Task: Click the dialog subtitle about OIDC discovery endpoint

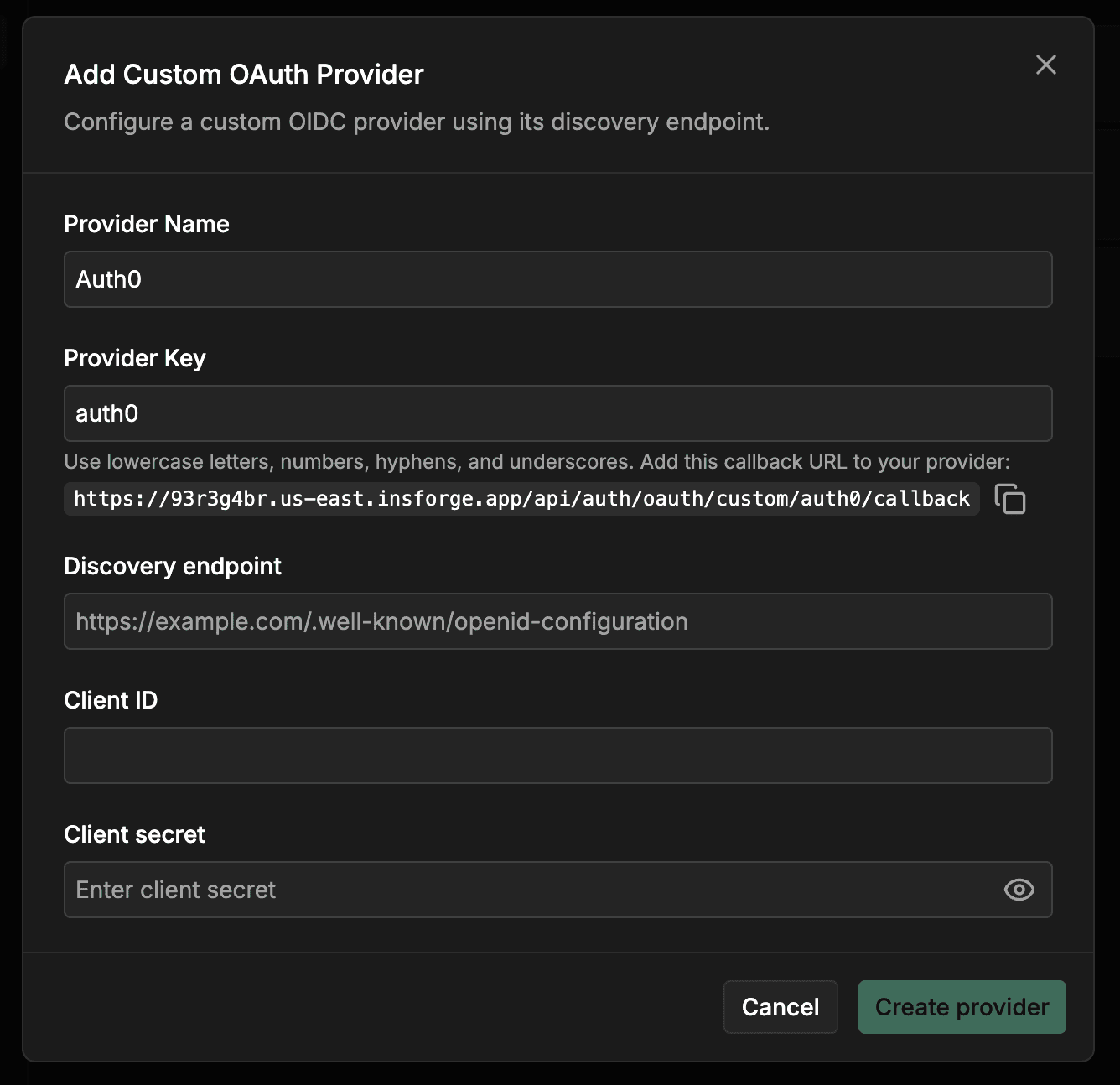Action: (417, 122)
